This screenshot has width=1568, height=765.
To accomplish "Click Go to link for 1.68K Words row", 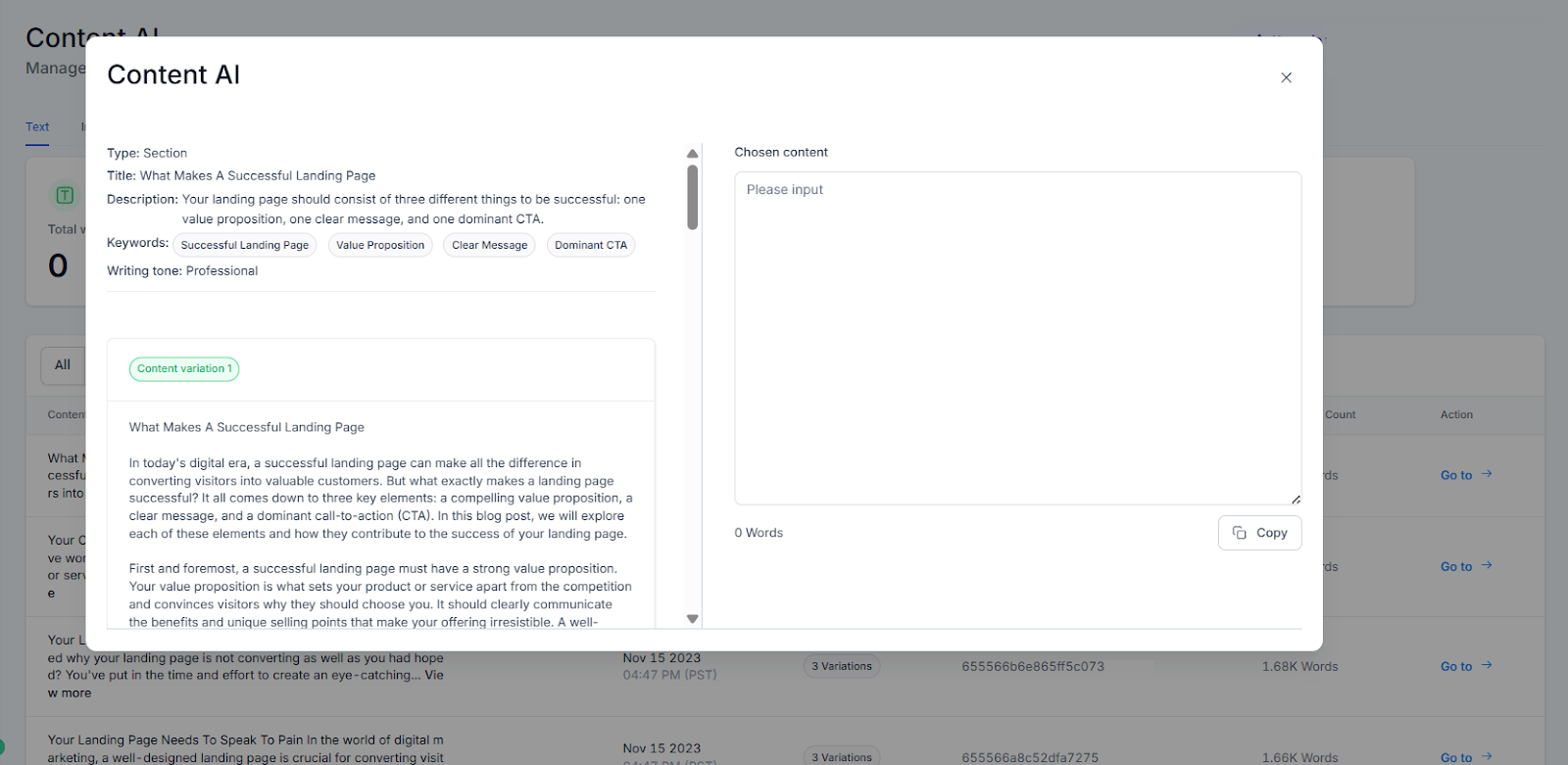I will tap(1466, 666).
